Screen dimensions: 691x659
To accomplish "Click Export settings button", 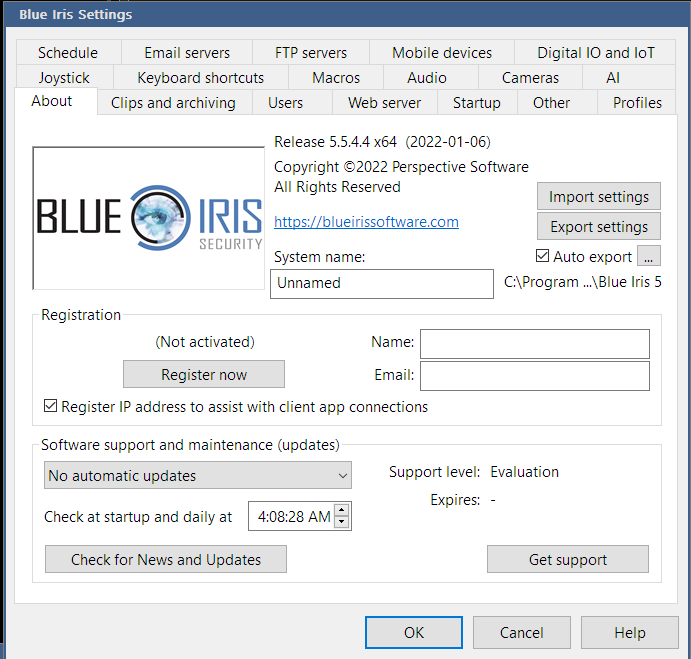I will click(x=598, y=226).
